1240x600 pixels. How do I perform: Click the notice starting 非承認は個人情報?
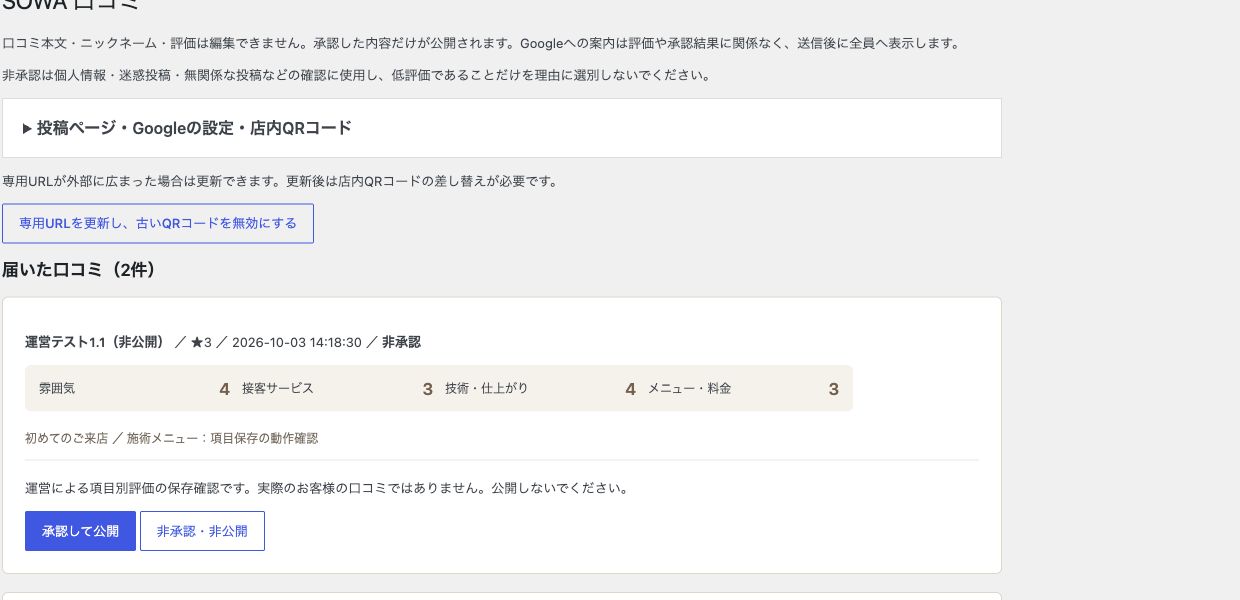click(x=357, y=75)
